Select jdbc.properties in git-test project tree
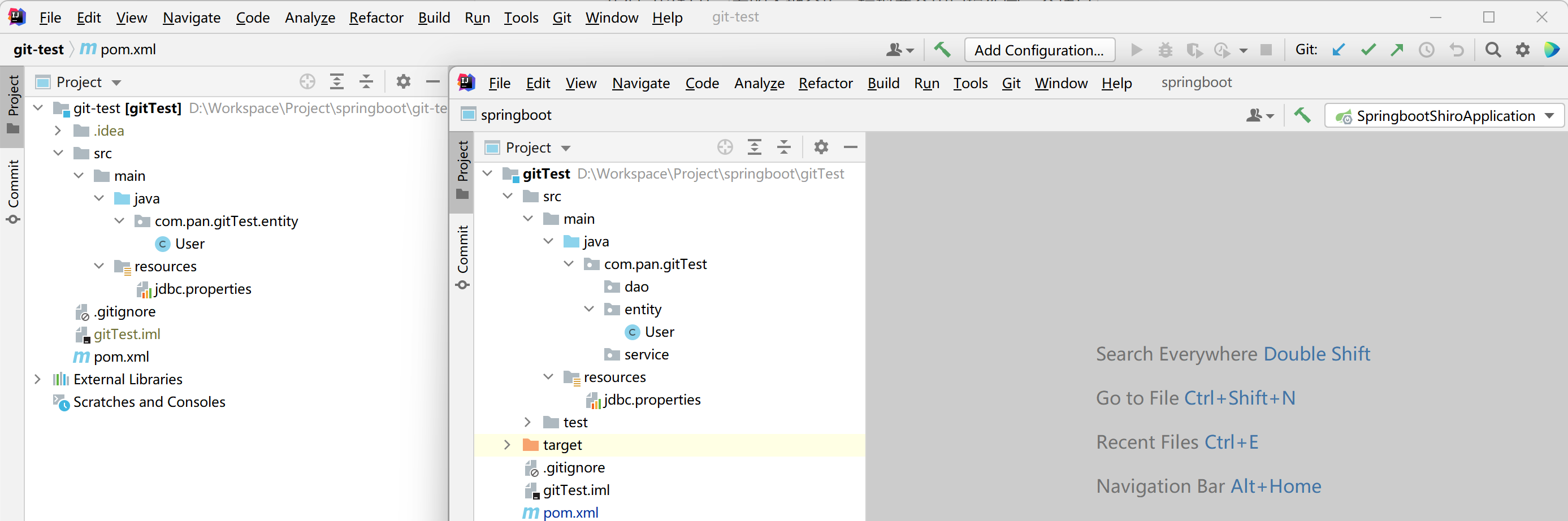The image size is (1568, 521). (x=202, y=289)
